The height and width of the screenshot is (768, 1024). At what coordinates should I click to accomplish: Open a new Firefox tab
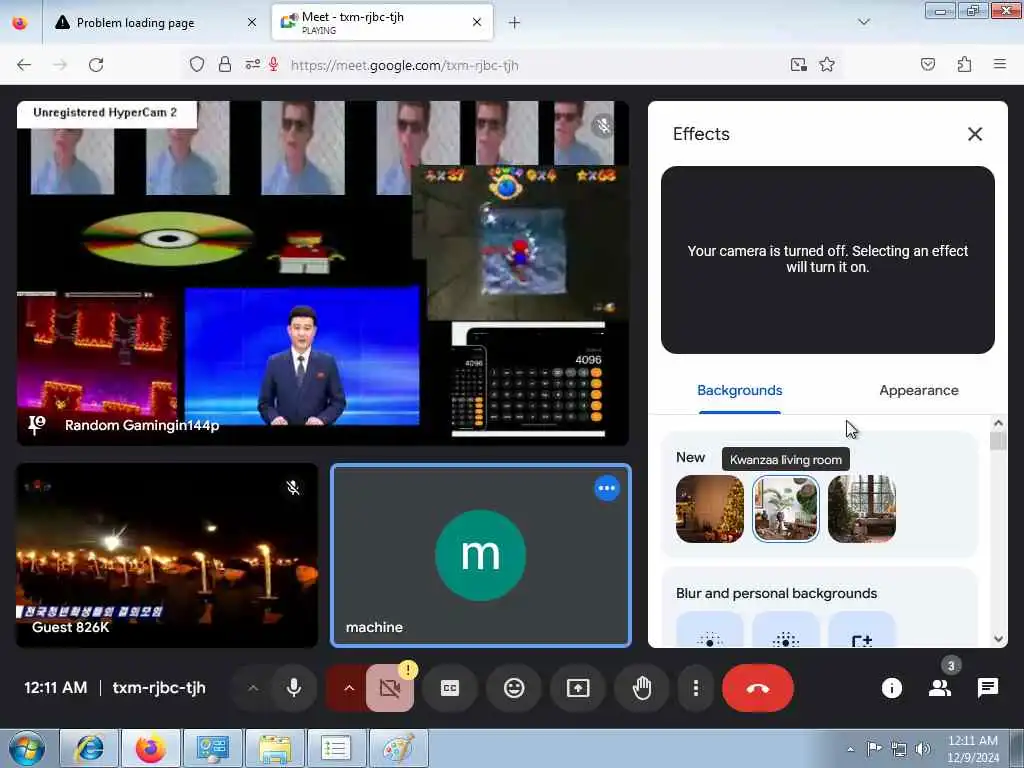[x=514, y=23]
